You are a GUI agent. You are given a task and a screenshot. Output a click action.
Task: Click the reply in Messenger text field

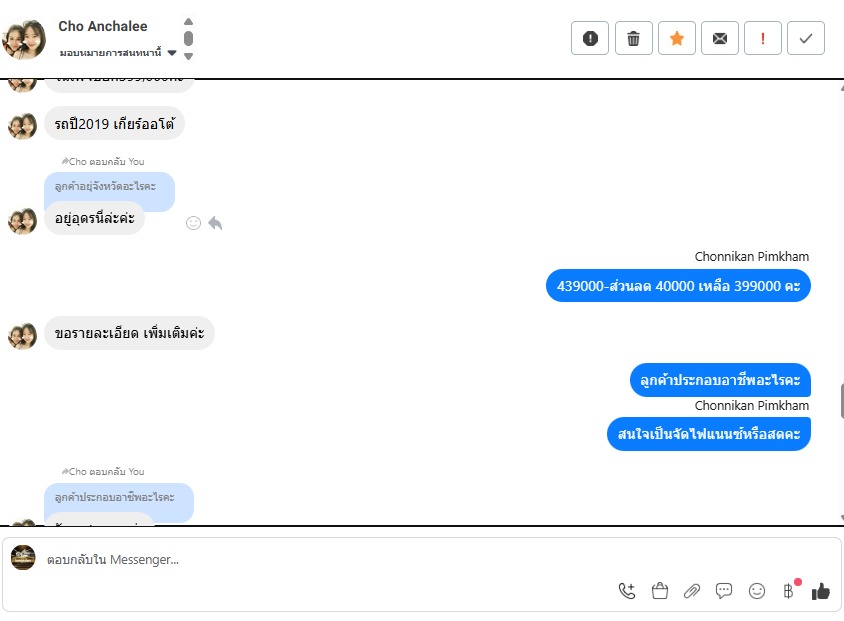point(323,560)
